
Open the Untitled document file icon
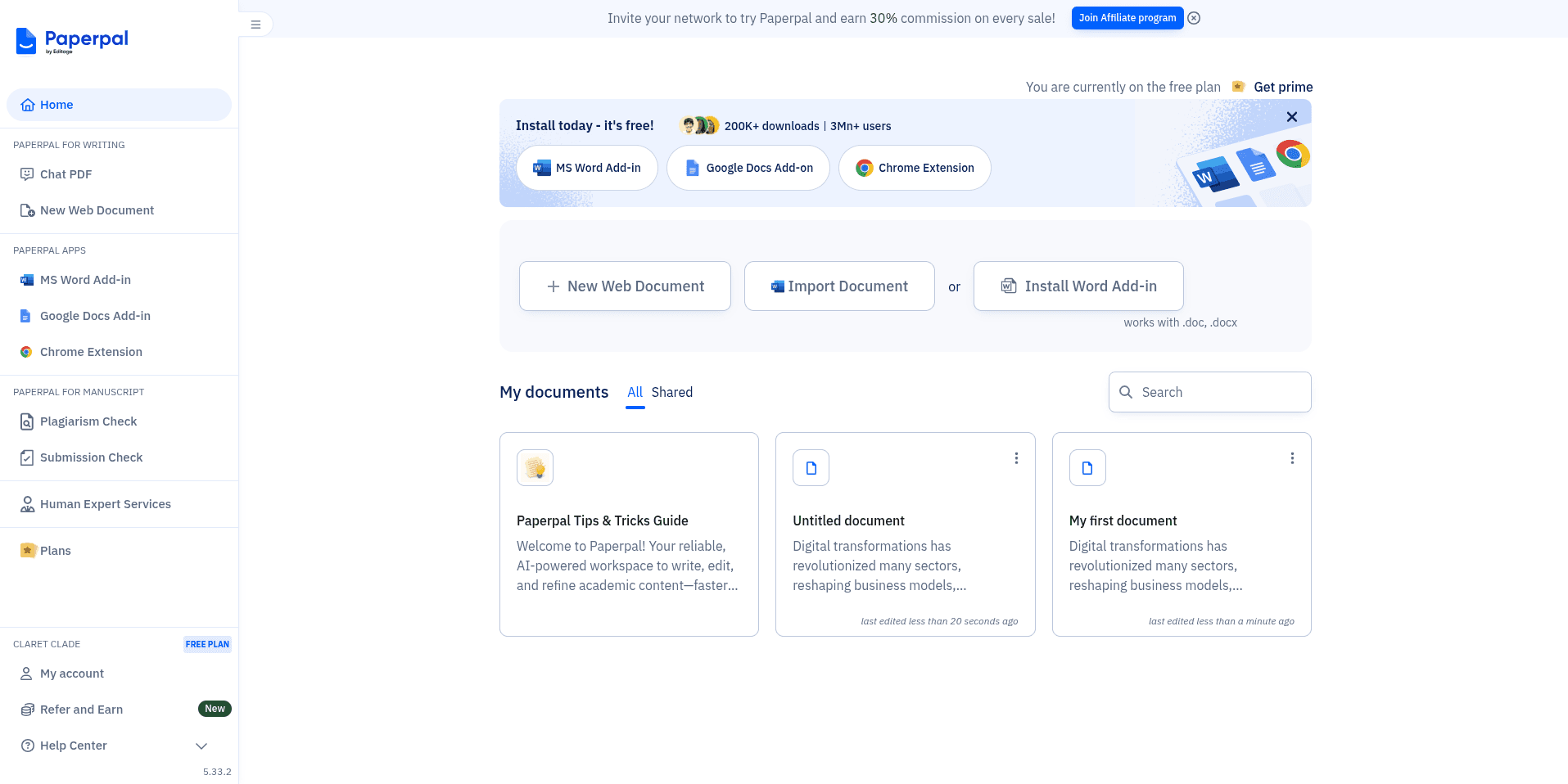coord(811,468)
